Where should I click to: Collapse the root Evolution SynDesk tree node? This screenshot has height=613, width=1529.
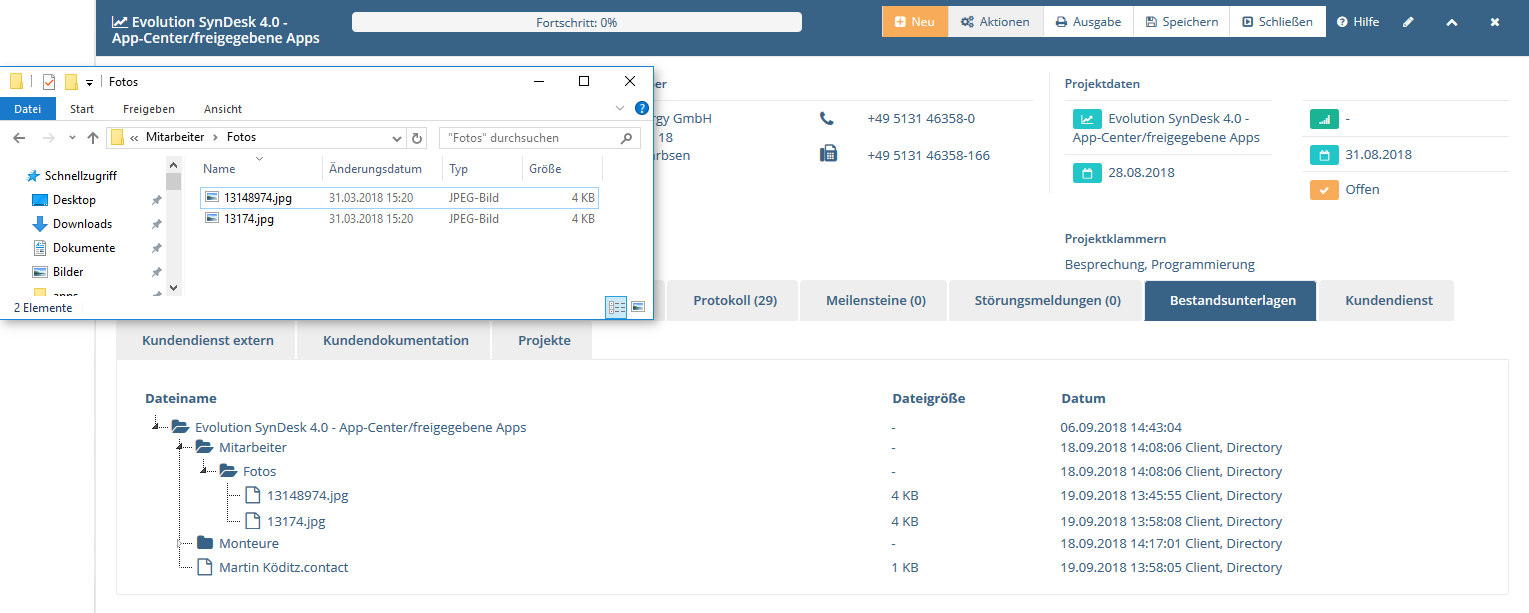155,426
